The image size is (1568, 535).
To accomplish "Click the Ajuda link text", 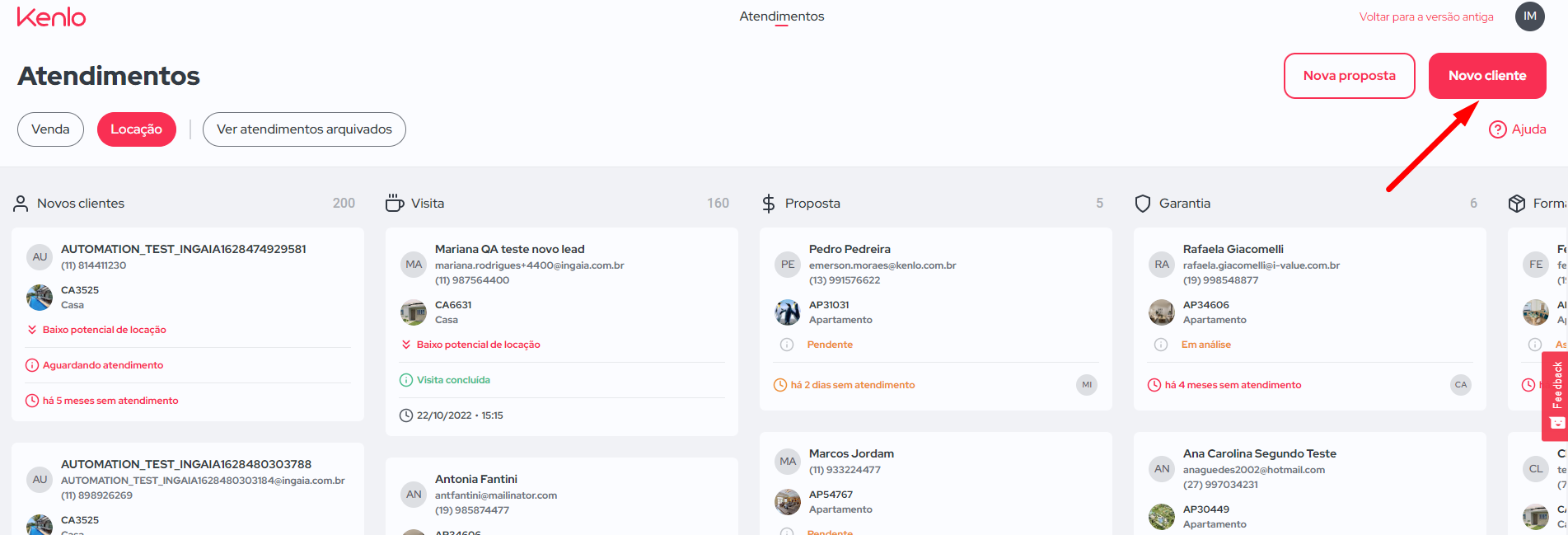I will 1528,129.
